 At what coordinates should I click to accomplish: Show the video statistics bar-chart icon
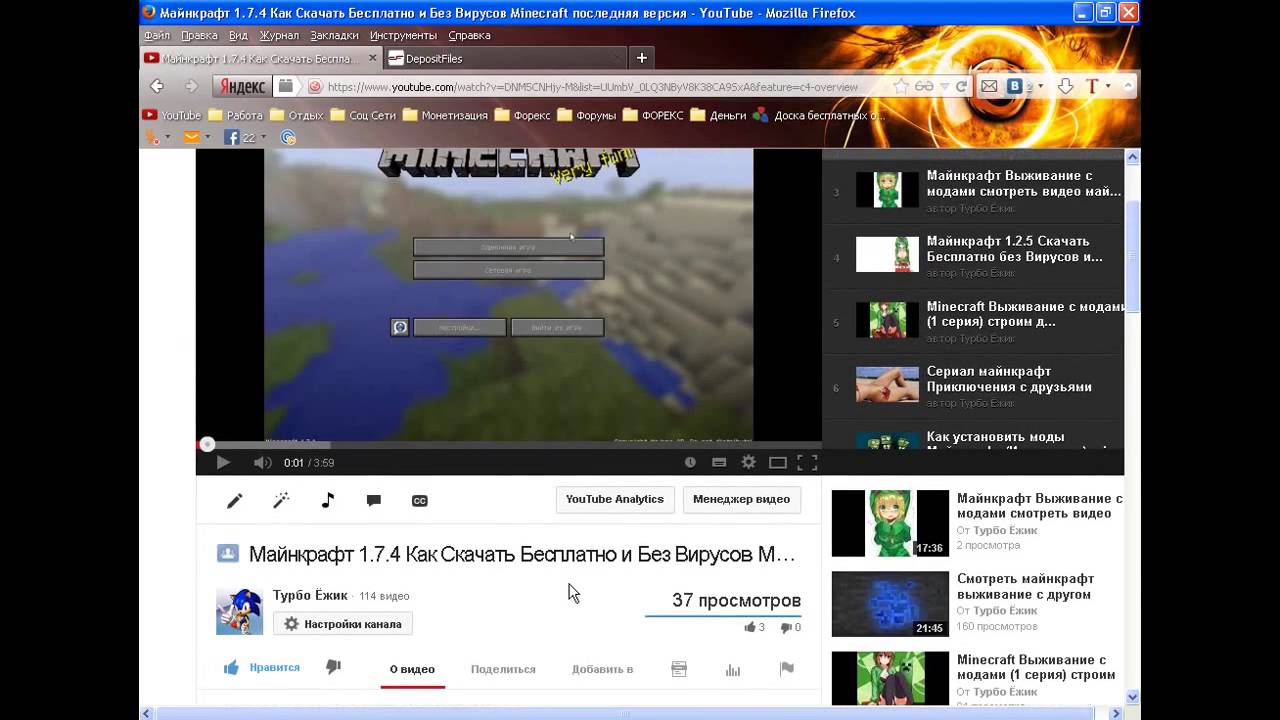click(733, 669)
